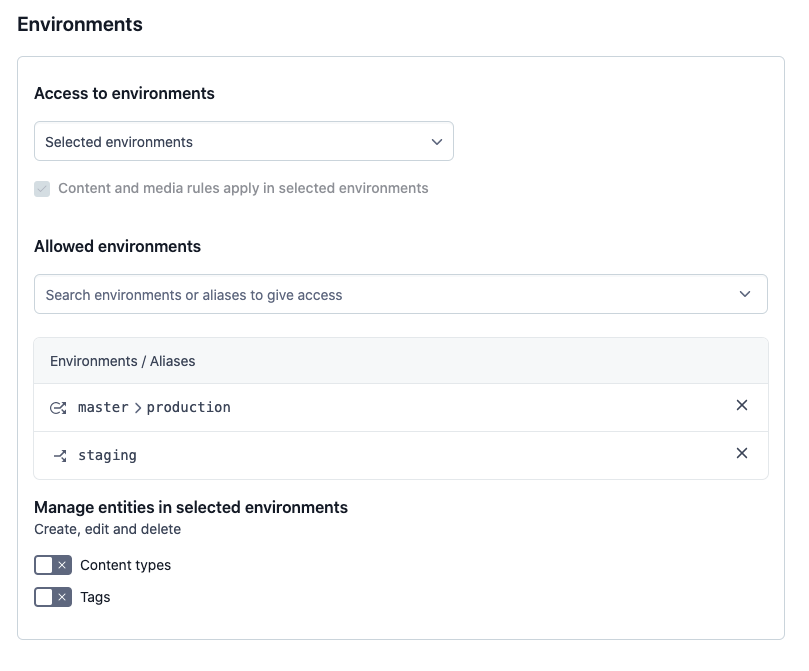Click the Environments page heading
This screenshot has width=809, height=671.
point(79,24)
